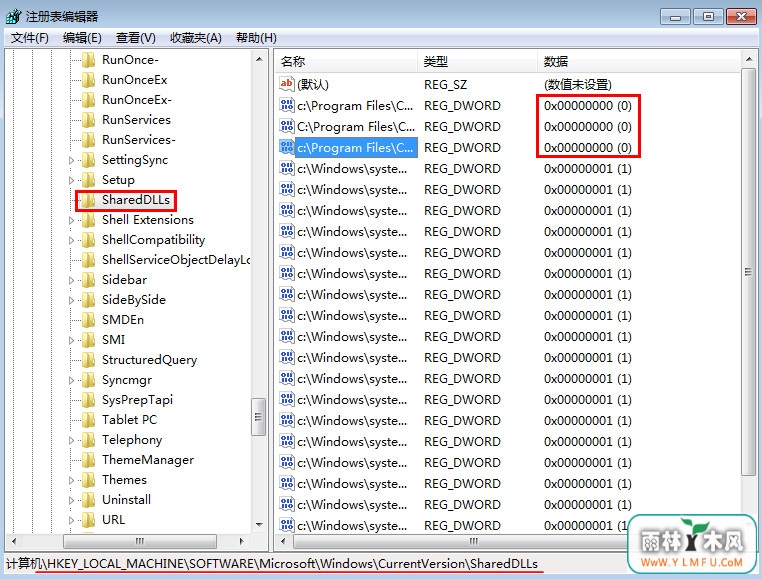The height and width of the screenshot is (579, 762).
Task: Click the Setup folder icon
Action: tap(88, 180)
